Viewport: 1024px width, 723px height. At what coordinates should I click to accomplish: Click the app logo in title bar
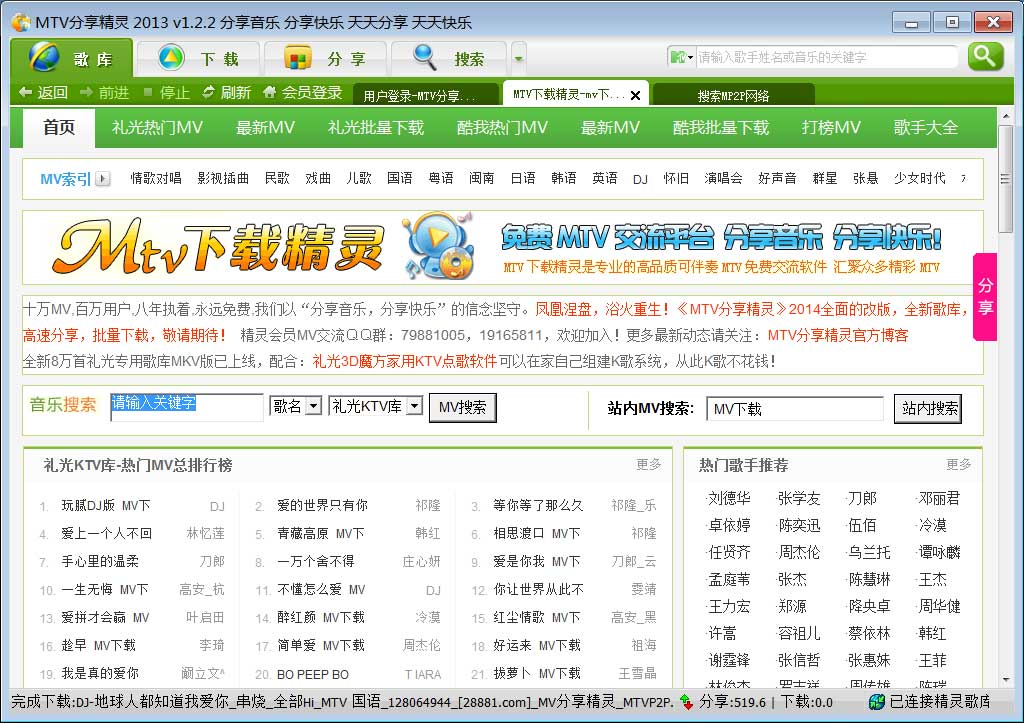(x=20, y=22)
